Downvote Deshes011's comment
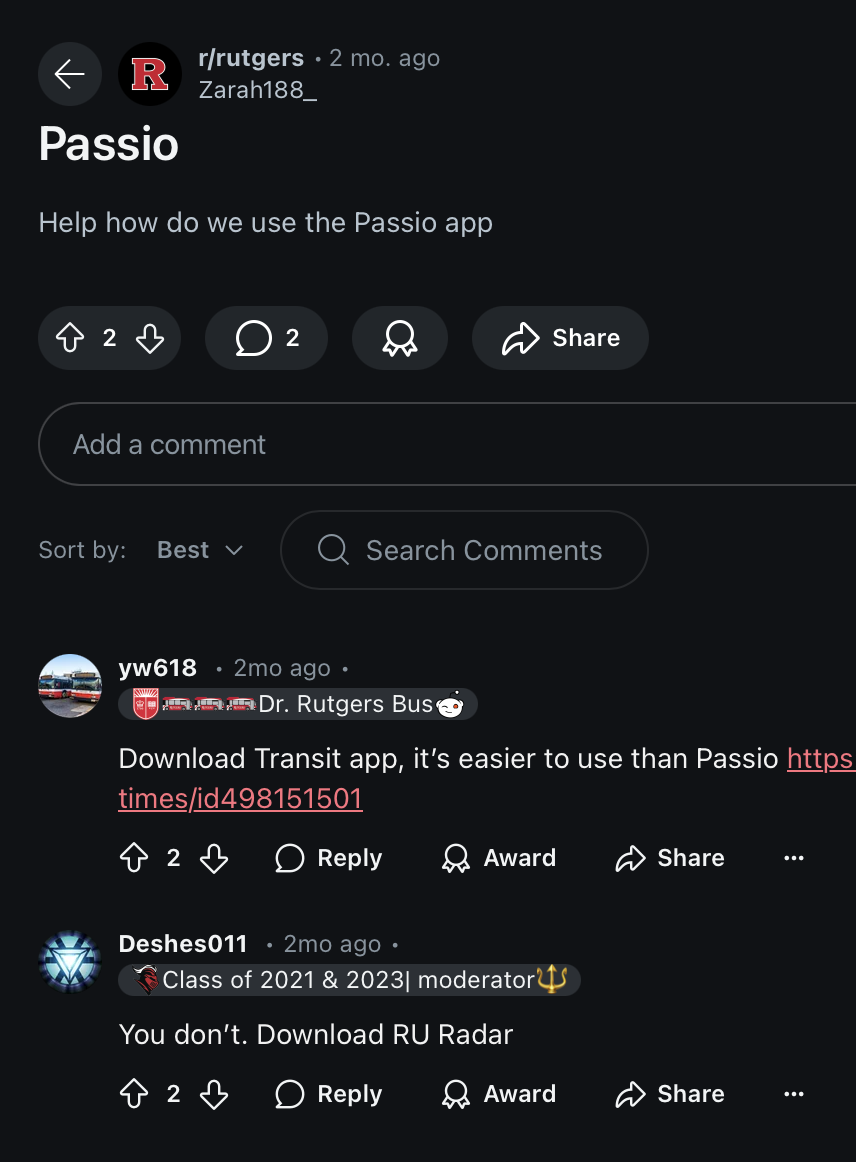The height and width of the screenshot is (1162, 856). click(214, 1094)
